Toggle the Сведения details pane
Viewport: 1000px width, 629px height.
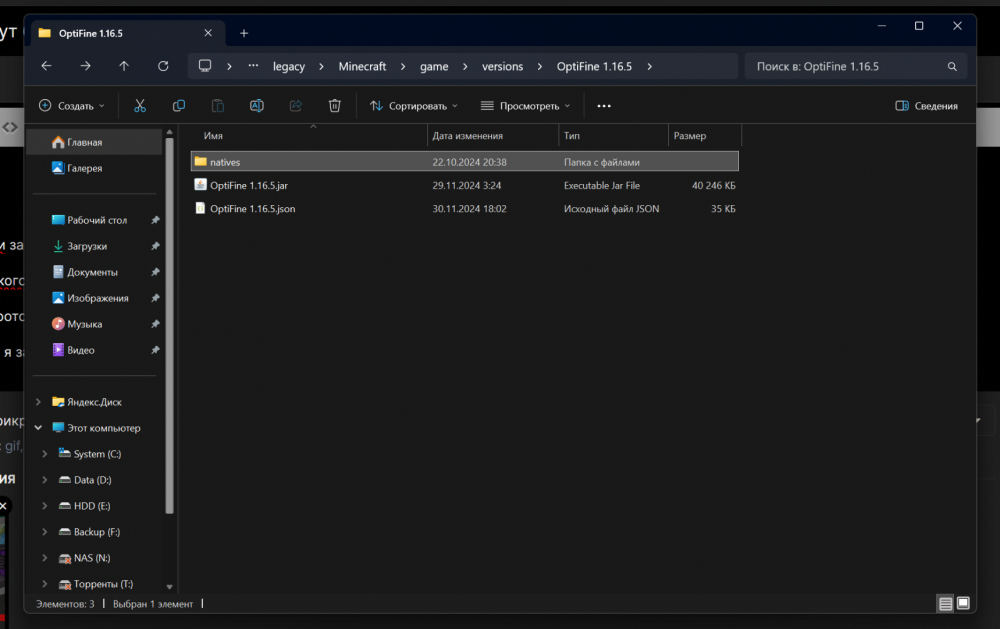926,106
